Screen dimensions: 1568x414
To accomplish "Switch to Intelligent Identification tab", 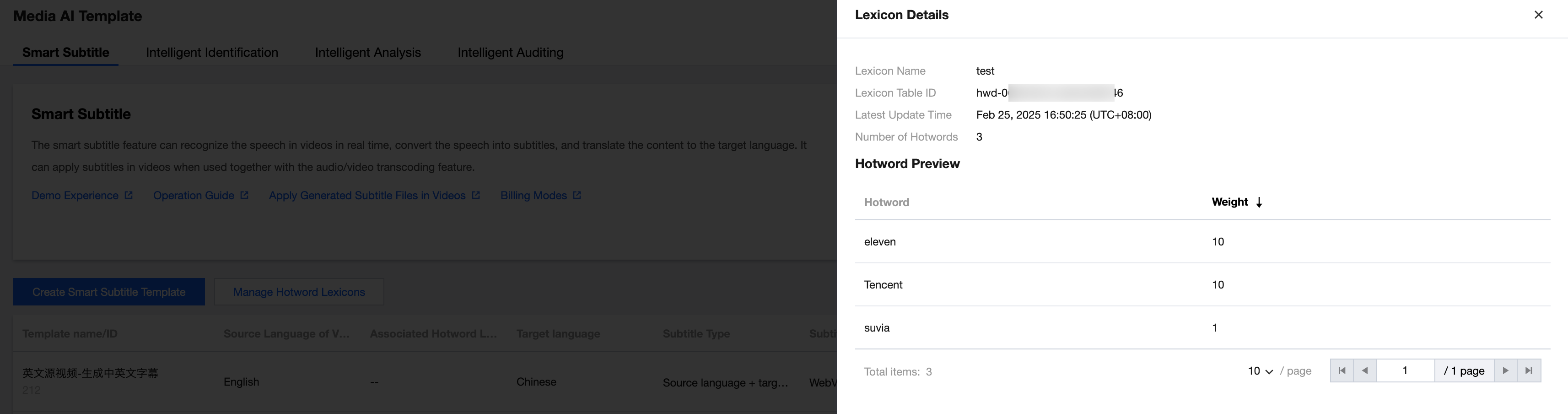I will (x=212, y=52).
